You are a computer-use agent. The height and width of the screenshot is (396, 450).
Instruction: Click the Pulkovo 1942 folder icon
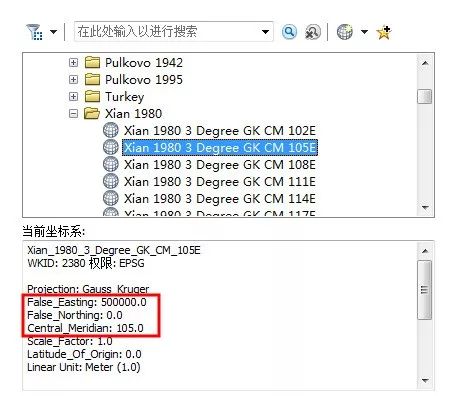click(92, 62)
